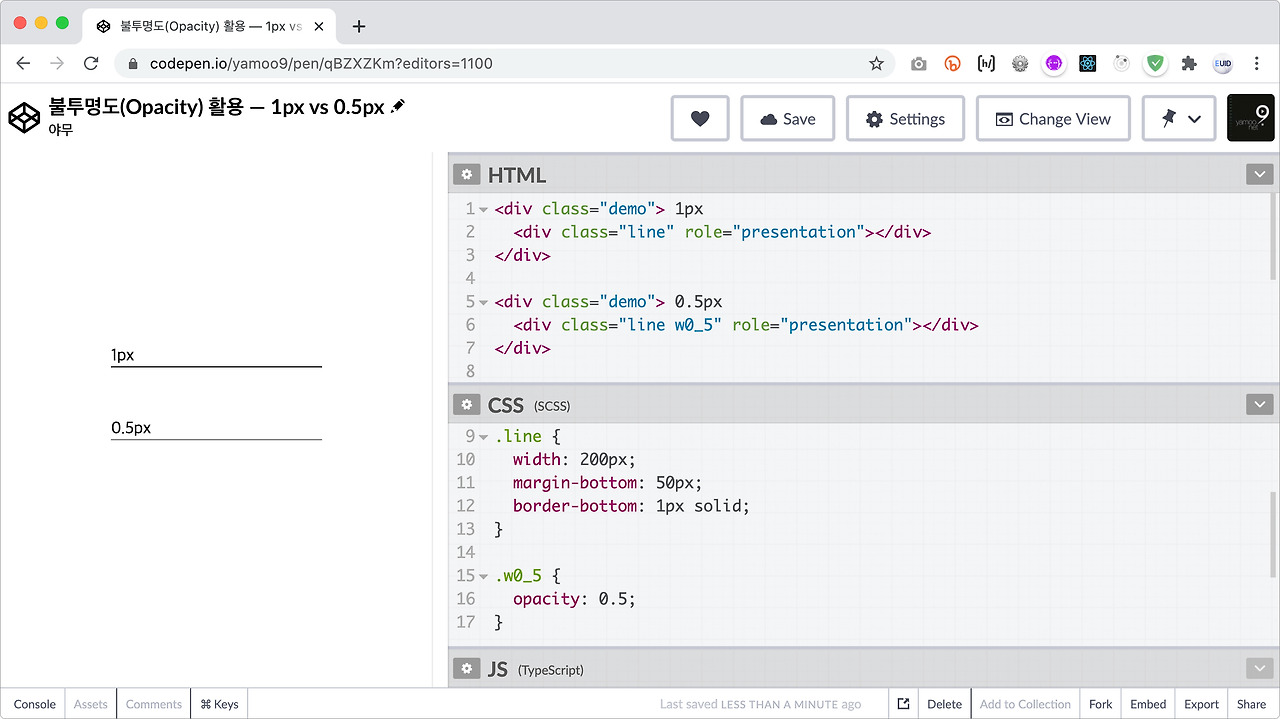Collapse the code fold arrow on HTML line 1
This screenshot has width=1280, height=719.
click(484, 210)
